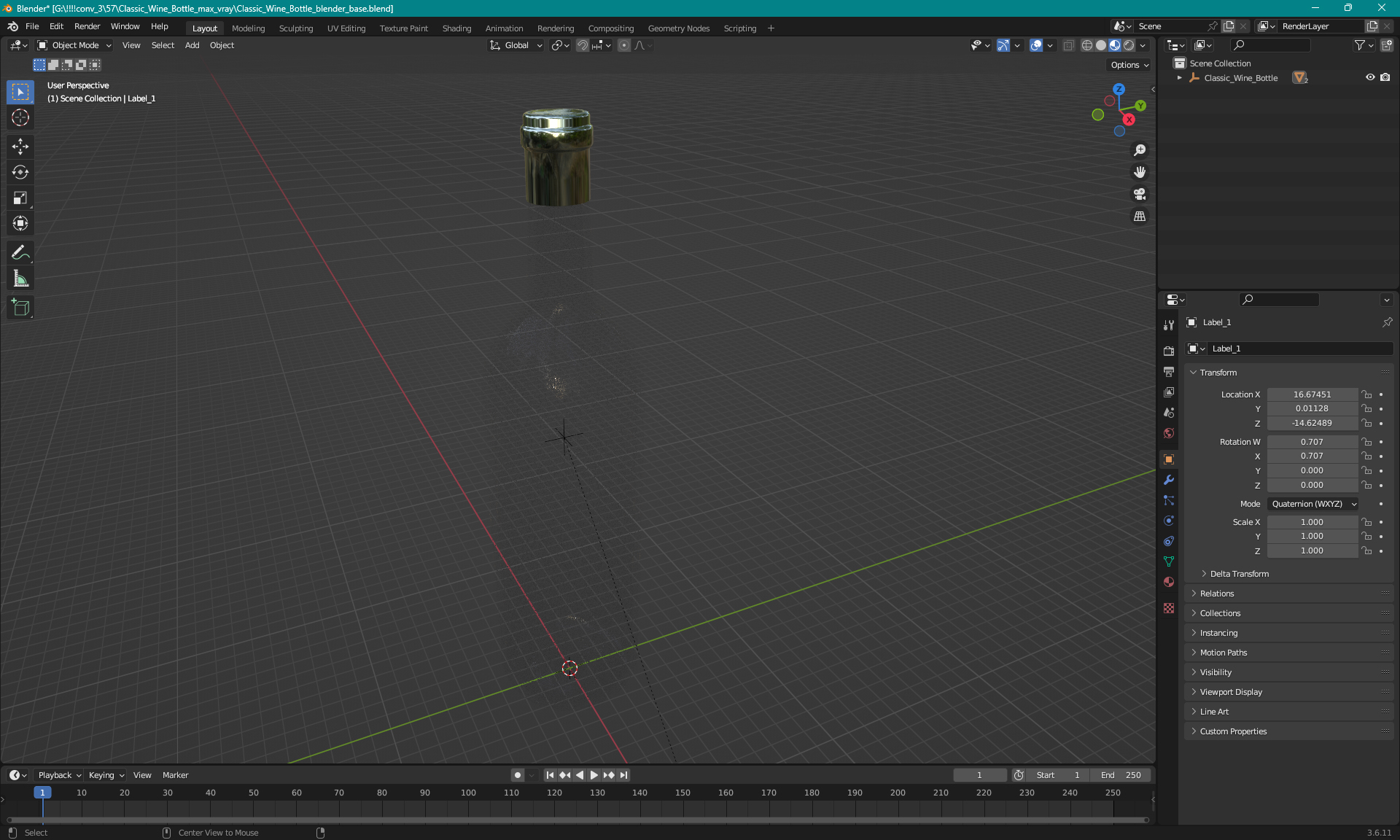Open the Material properties tab
Image resolution: width=1400 pixels, height=840 pixels.
pos(1169,582)
